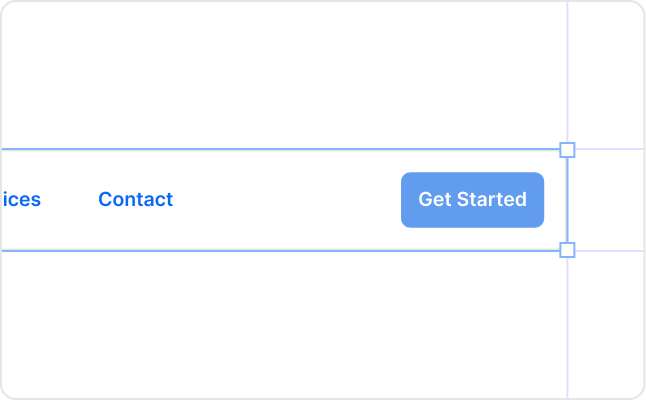This screenshot has width=646, height=400.
Task: Click the vertical guide line below the selection
Action: tap(567, 330)
